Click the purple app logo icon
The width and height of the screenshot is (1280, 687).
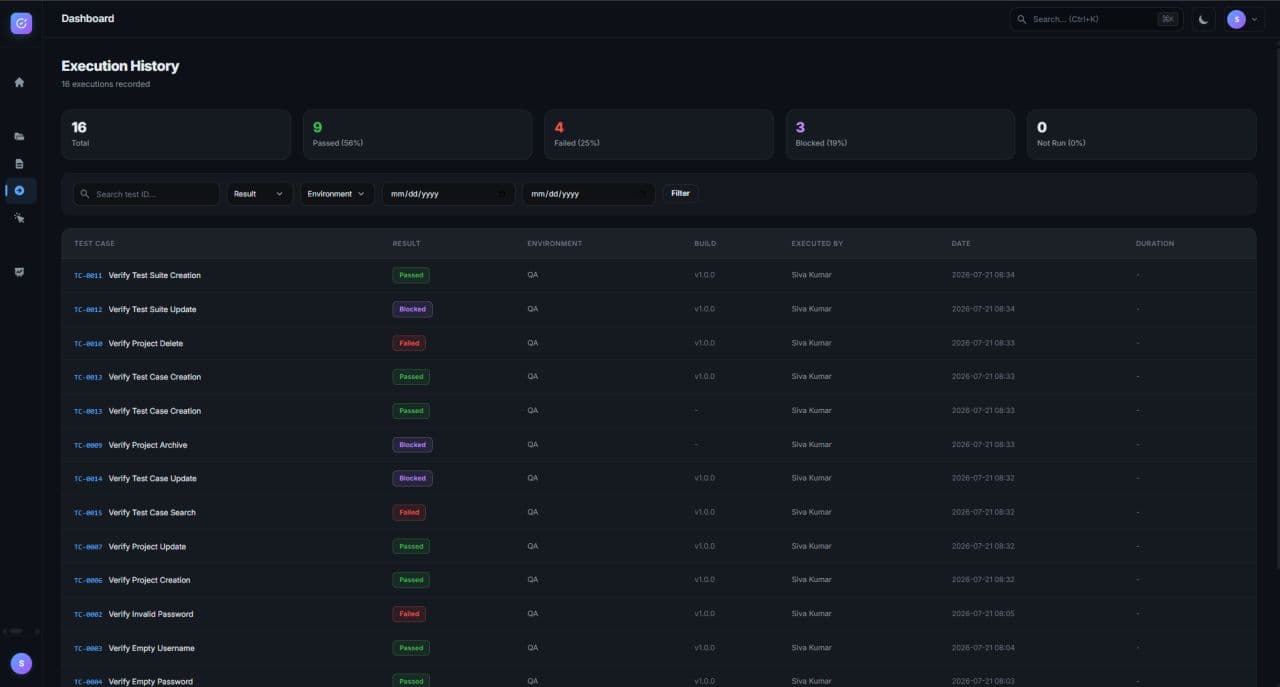(21, 23)
